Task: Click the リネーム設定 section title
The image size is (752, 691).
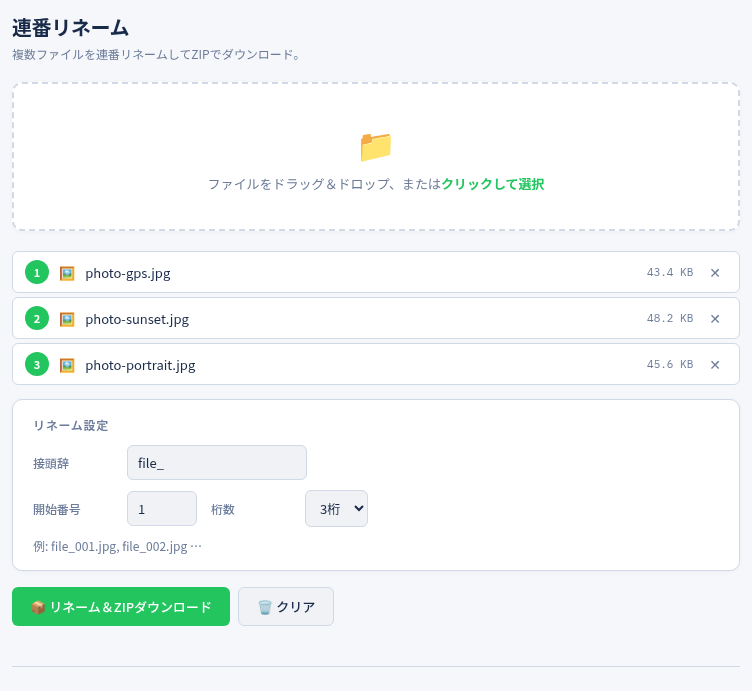Action: 70,425
